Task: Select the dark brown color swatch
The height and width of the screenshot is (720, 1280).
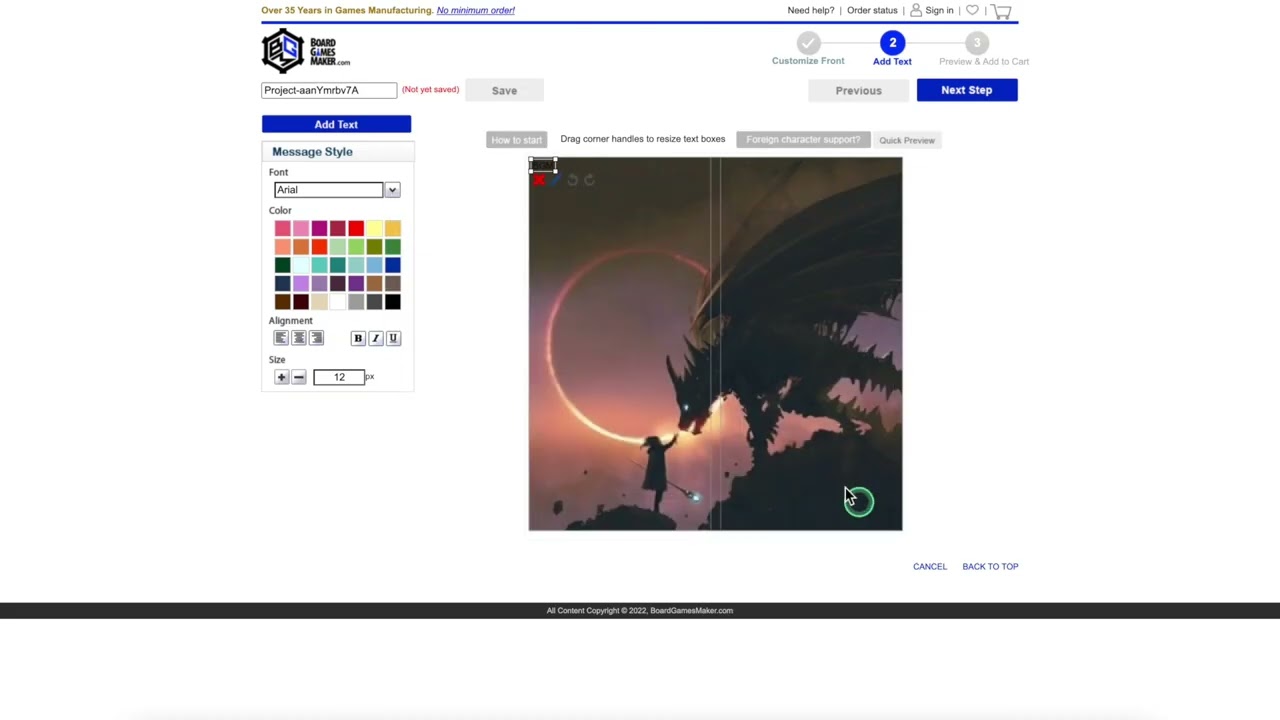Action: (x=283, y=302)
